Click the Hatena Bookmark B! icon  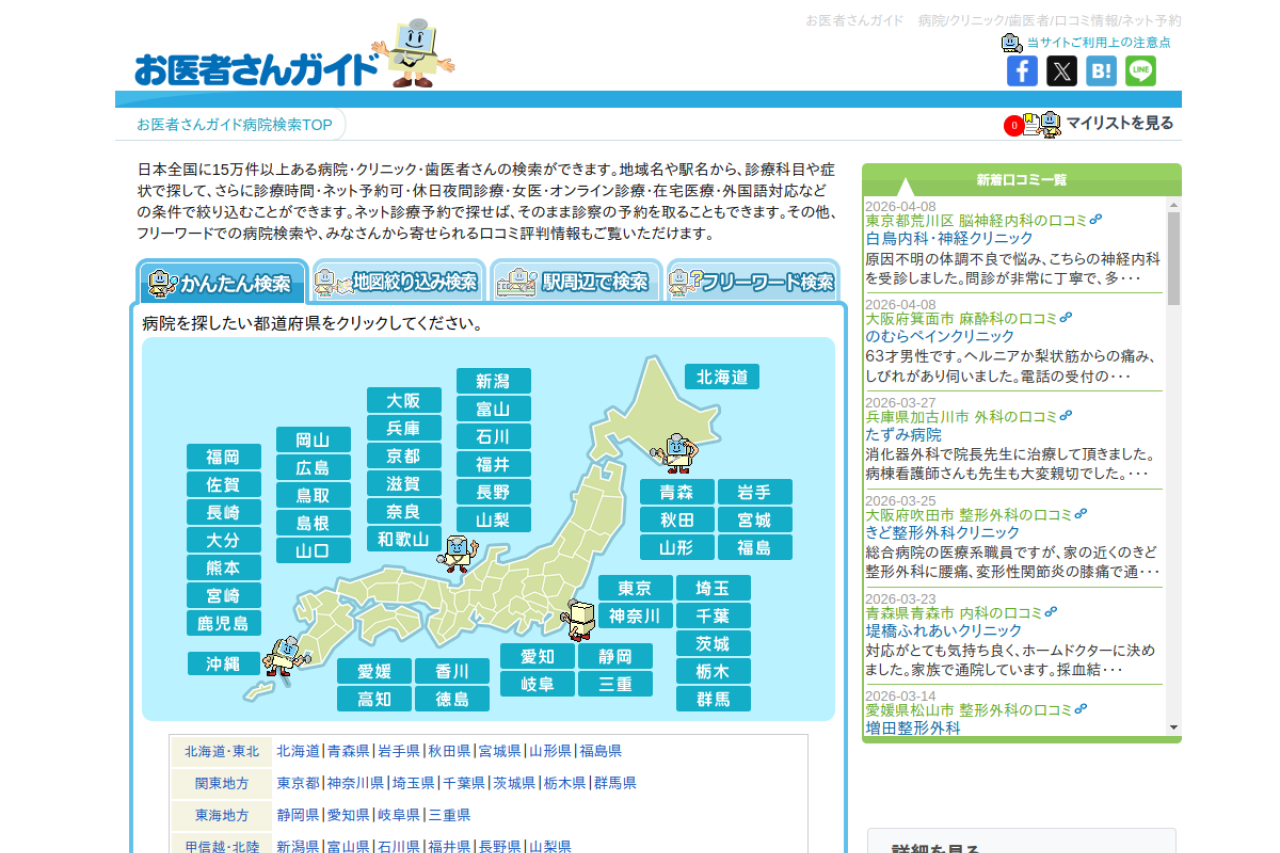(1101, 71)
